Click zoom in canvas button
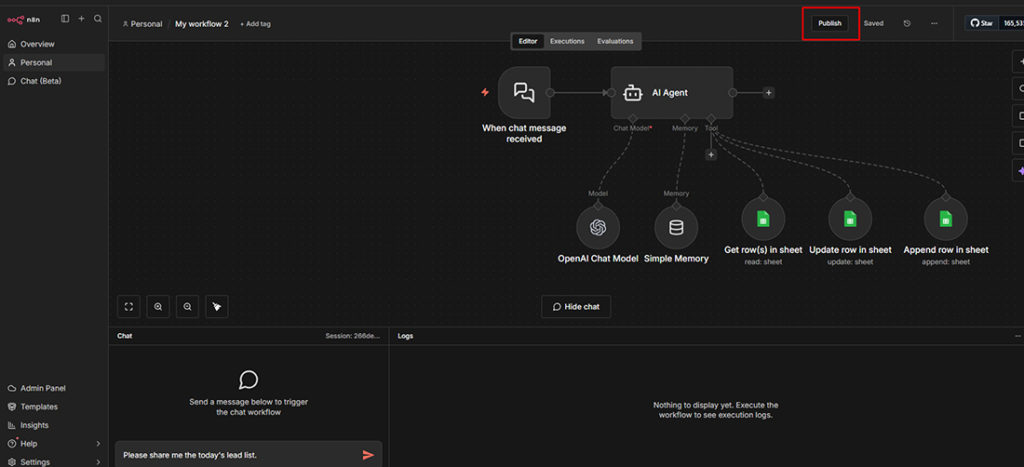1024x467 pixels. (158, 306)
